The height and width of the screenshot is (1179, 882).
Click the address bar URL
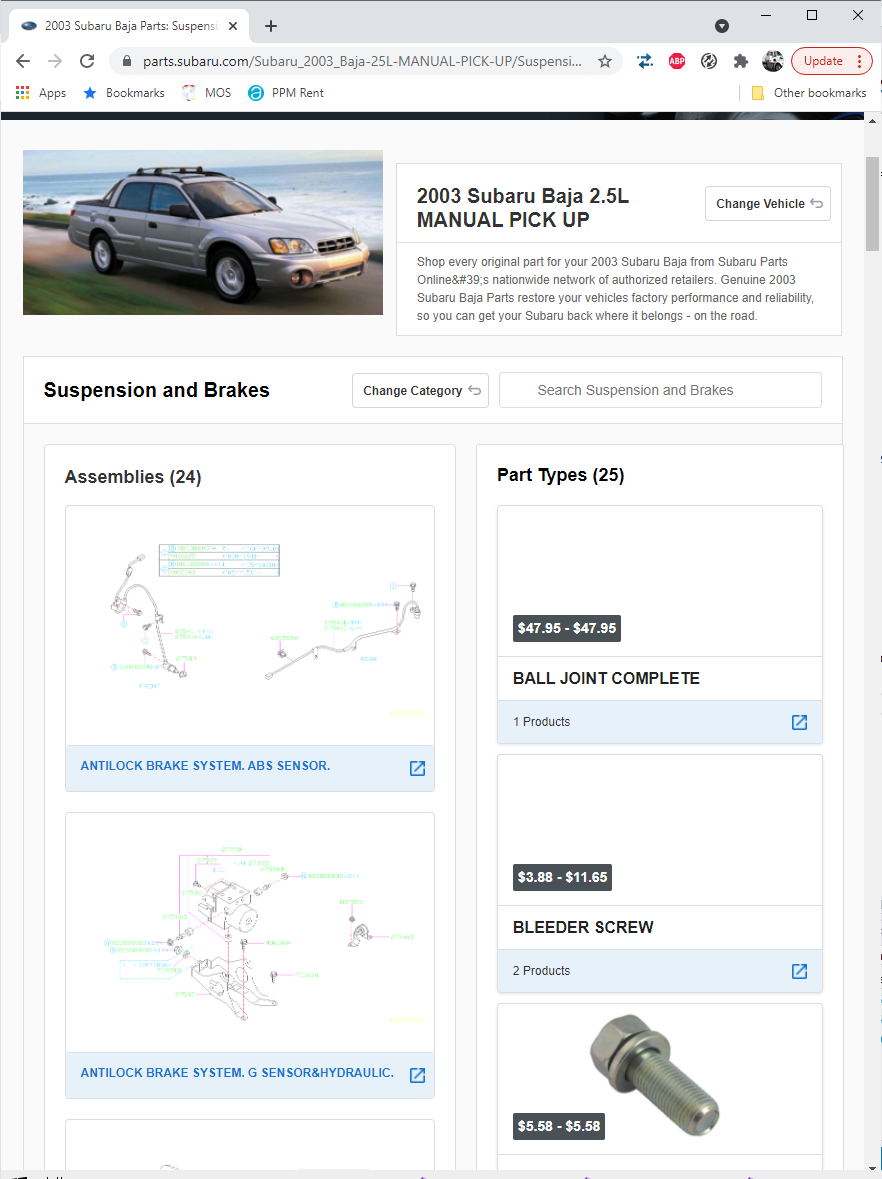coord(362,62)
